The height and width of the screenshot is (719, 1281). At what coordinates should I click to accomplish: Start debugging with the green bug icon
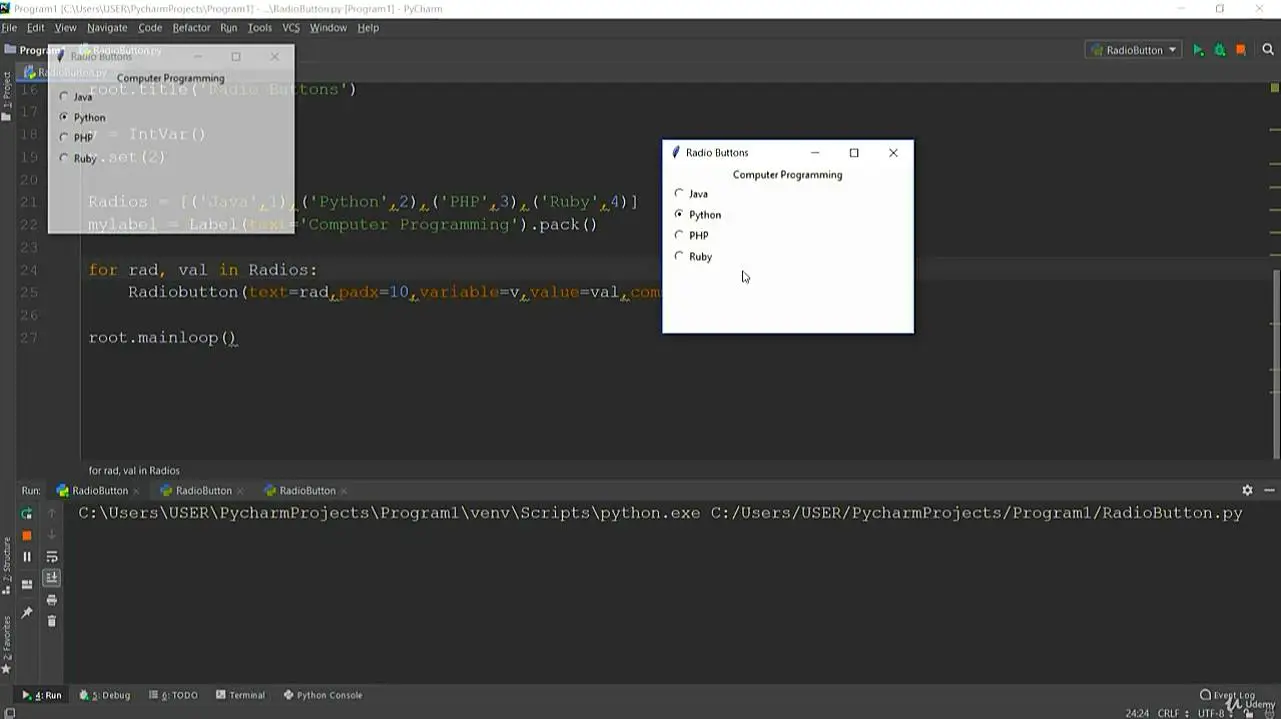click(1220, 50)
